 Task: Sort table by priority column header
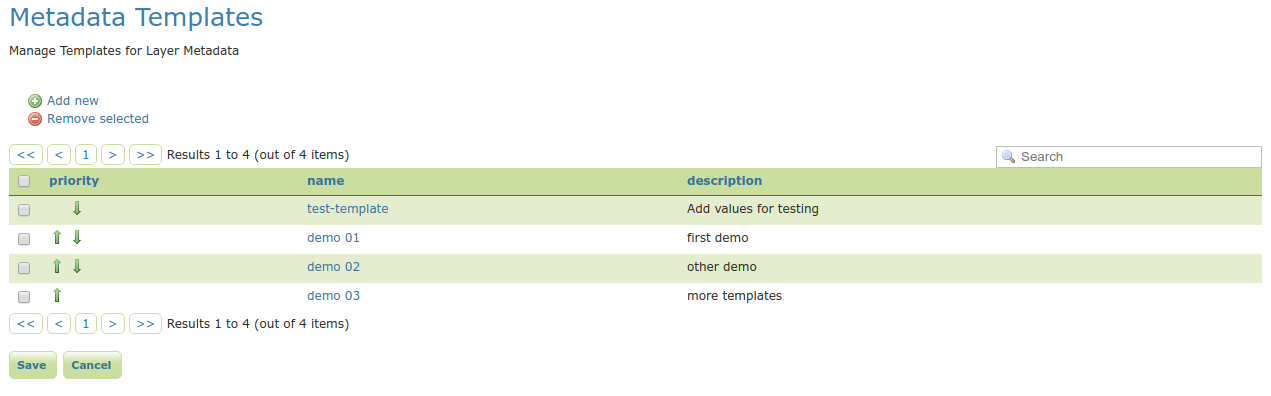click(74, 181)
